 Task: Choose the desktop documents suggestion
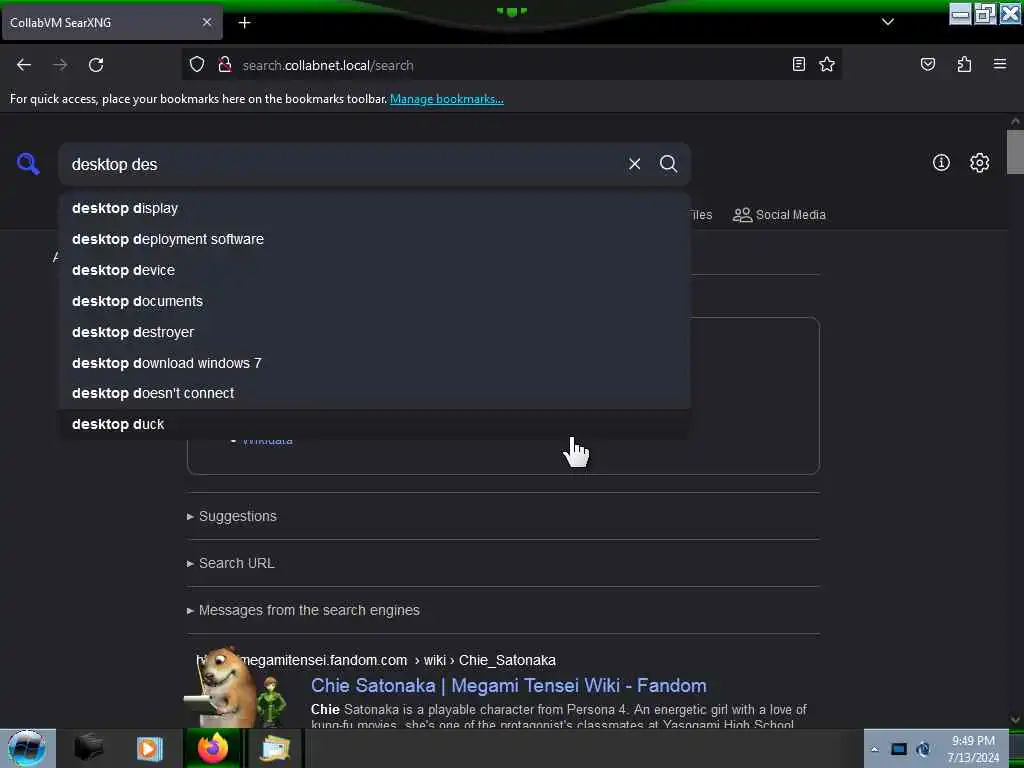374,301
